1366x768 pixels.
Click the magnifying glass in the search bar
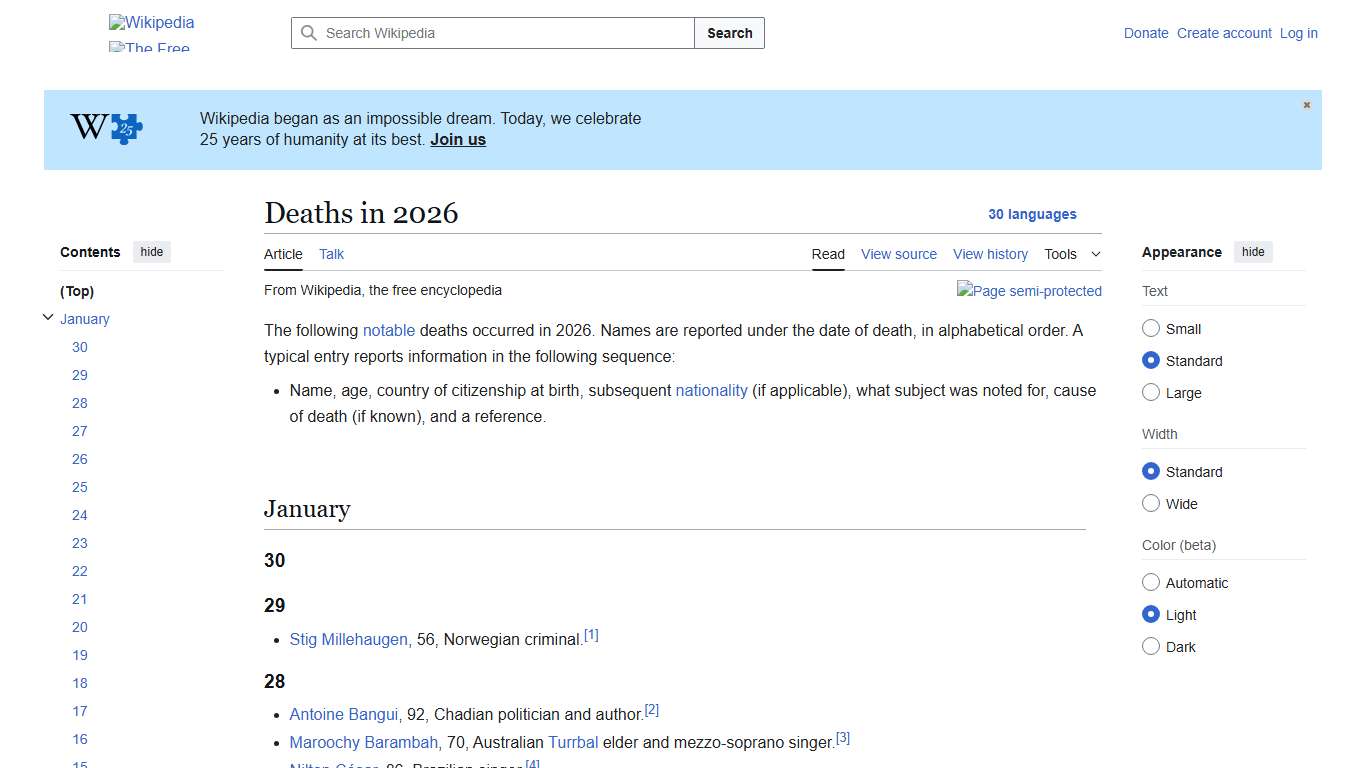click(309, 33)
